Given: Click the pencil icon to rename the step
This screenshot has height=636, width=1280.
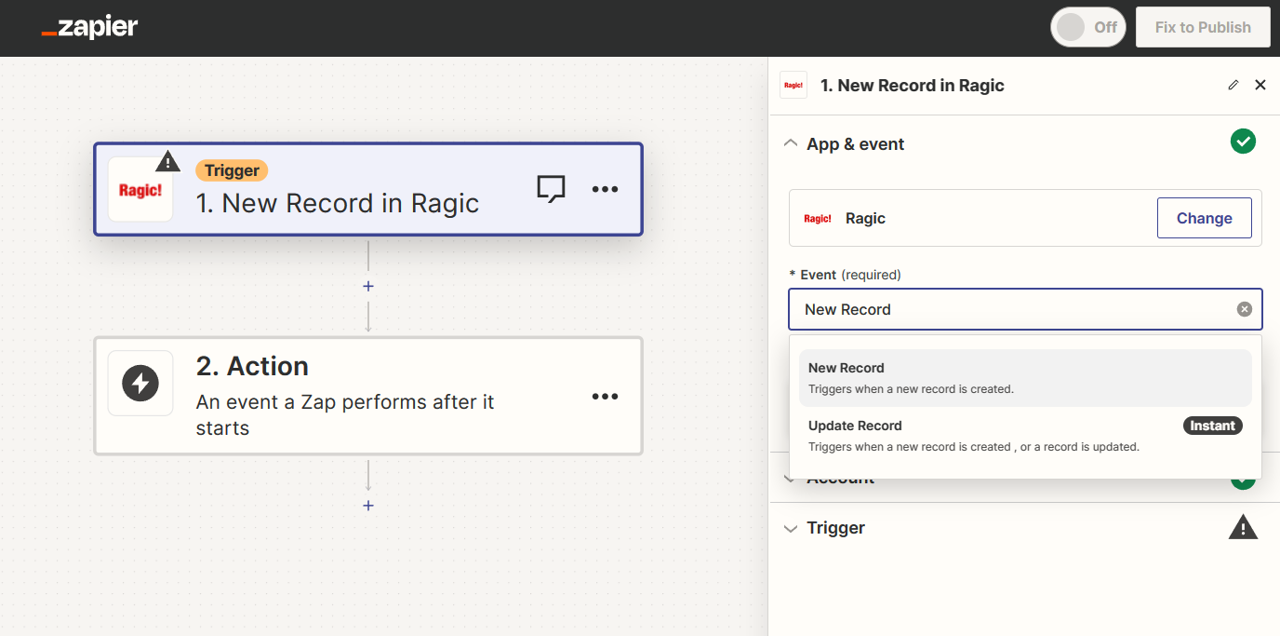Looking at the screenshot, I should [1233, 86].
